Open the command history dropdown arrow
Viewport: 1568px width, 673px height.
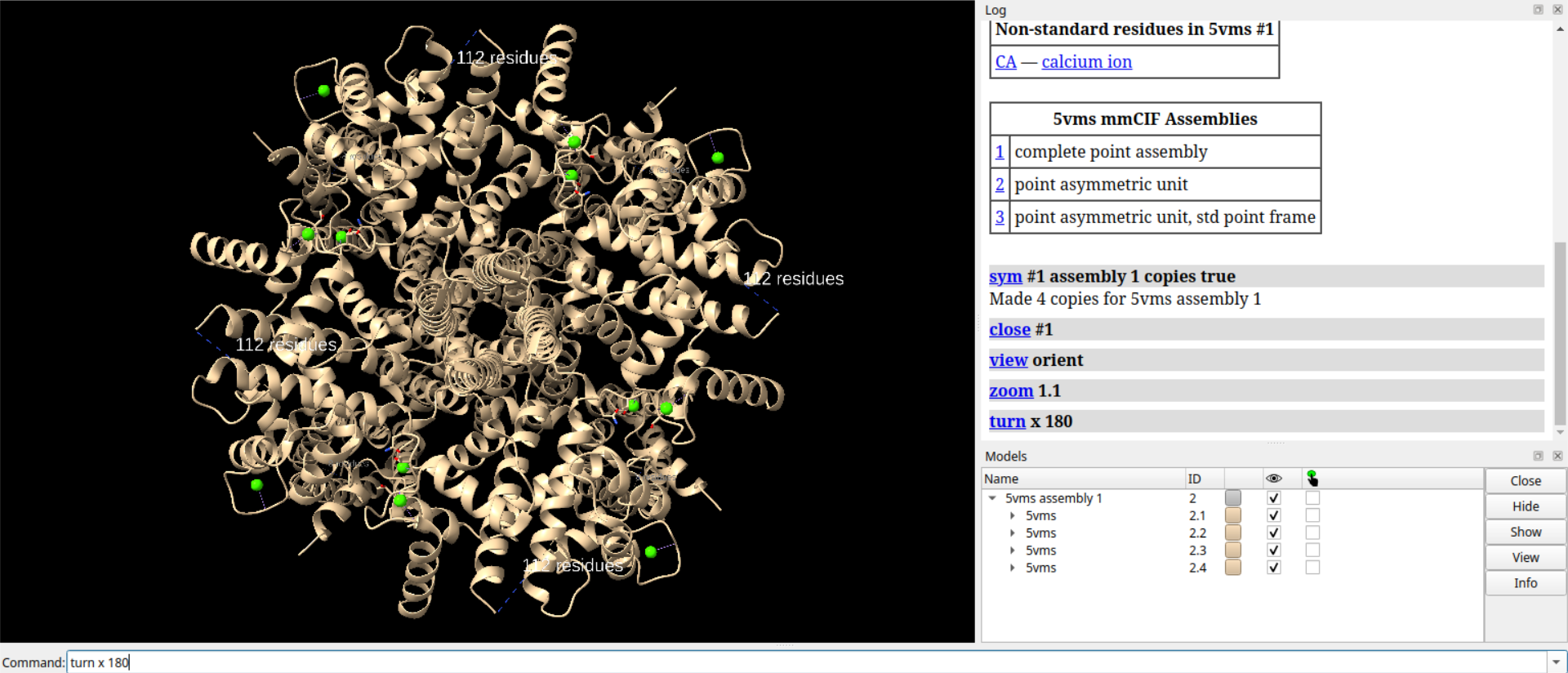click(x=1556, y=662)
